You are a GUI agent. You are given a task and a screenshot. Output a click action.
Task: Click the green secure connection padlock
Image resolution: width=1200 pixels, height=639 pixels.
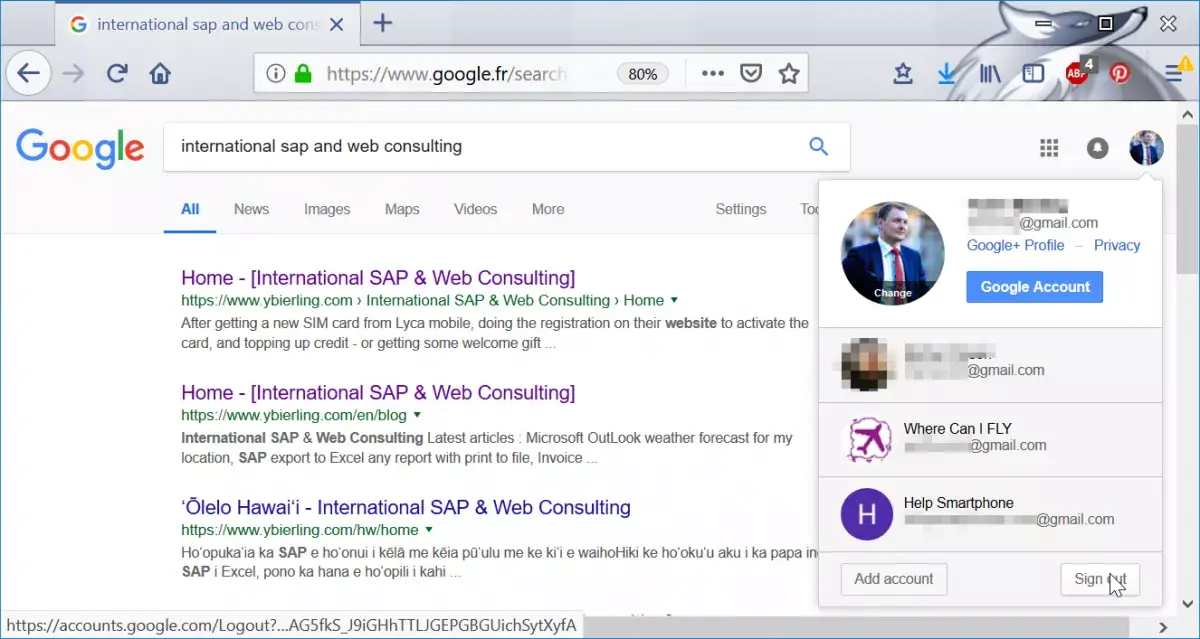click(303, 73)
